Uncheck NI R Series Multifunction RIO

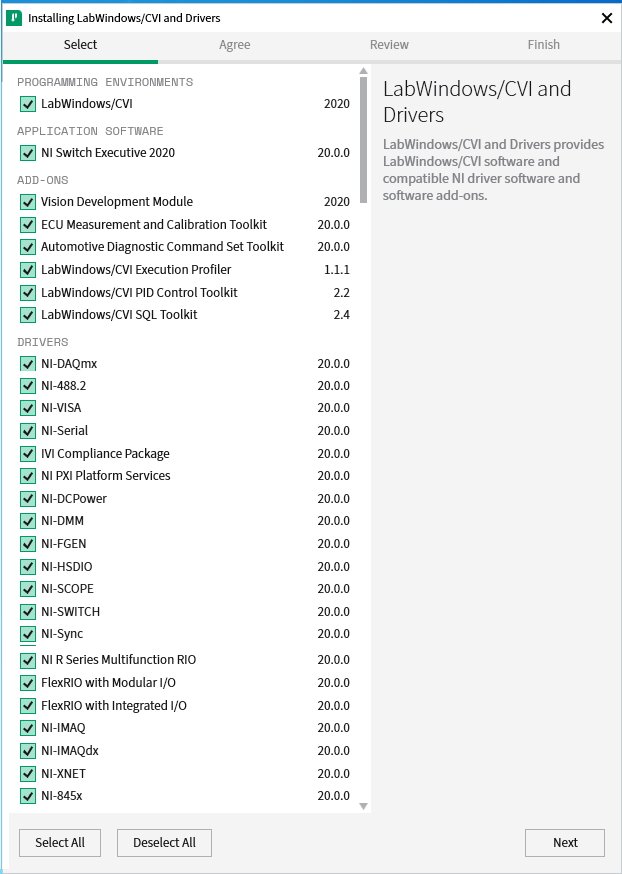click(27, 661)
